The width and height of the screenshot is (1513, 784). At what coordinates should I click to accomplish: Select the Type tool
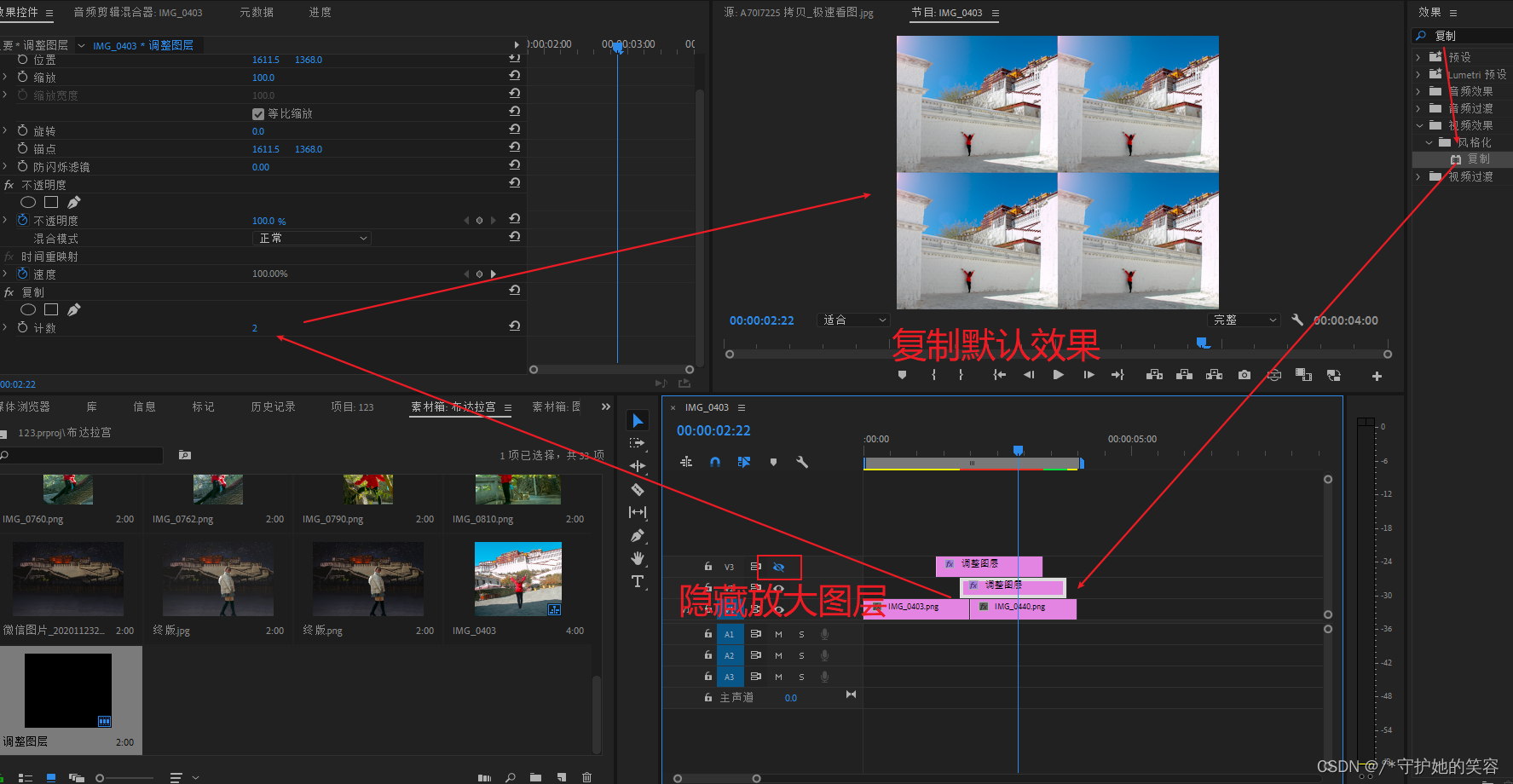638,581
